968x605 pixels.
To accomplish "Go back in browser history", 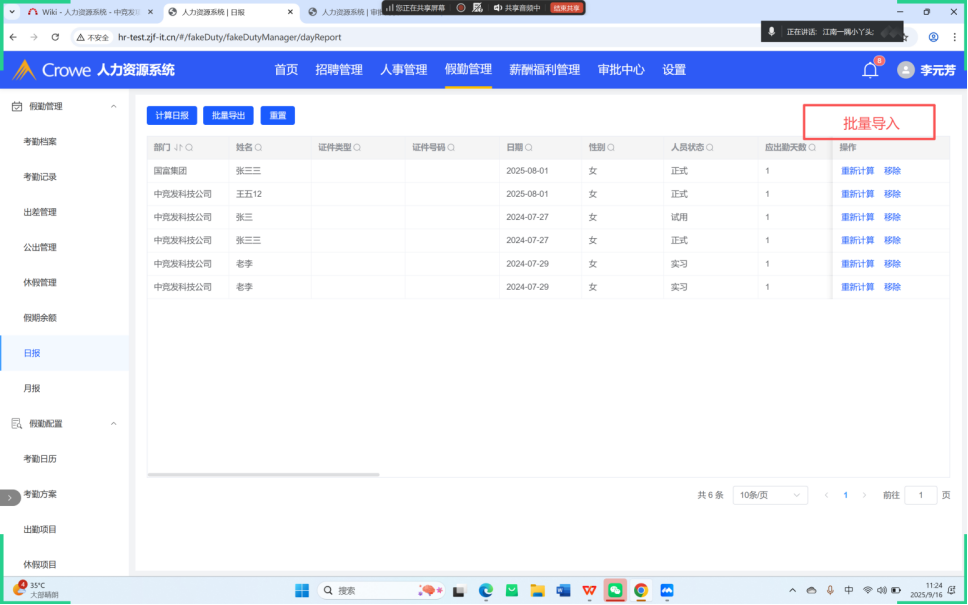I will [14, 37].
